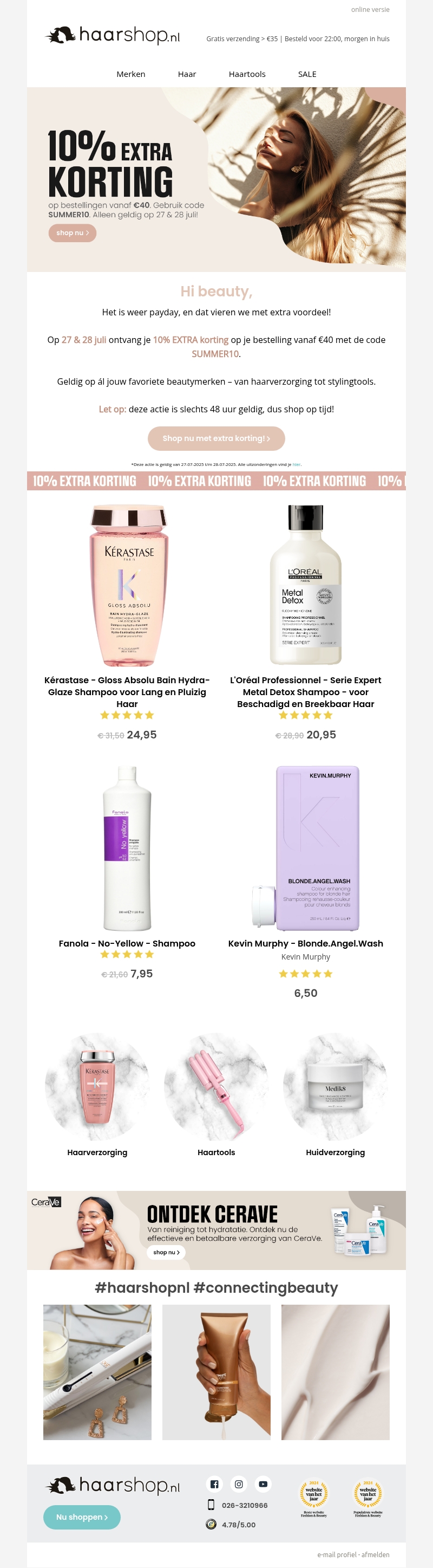
Task: Click the 'afmelden' unsubscribe link
Action: click(x=375, y=1554)
